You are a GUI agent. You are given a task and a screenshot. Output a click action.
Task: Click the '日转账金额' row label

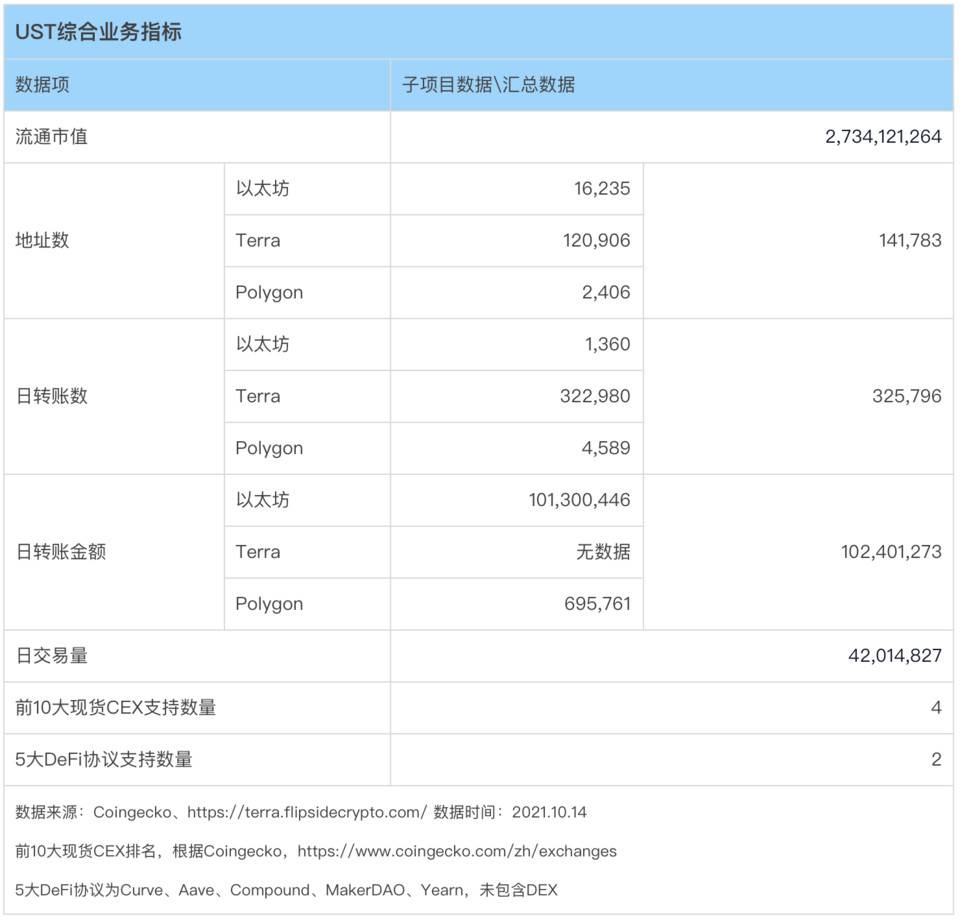pos(61,552)
